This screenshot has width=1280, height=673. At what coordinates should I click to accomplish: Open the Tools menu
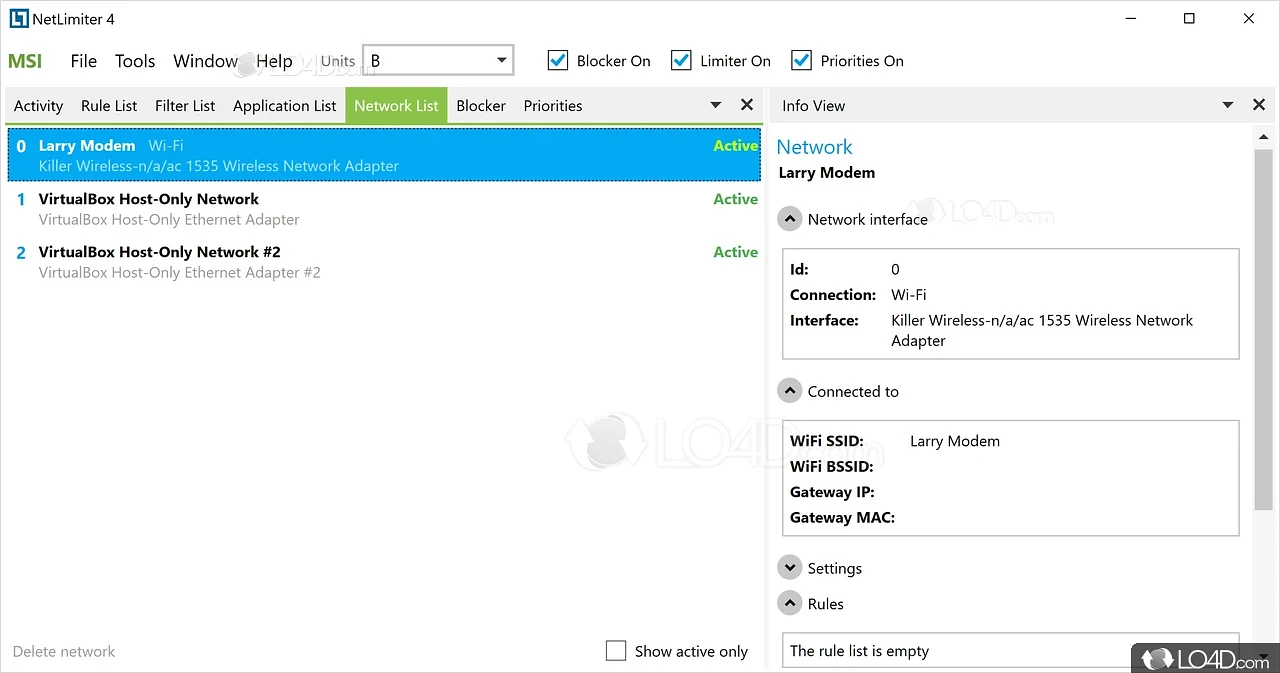click(135, 61)
